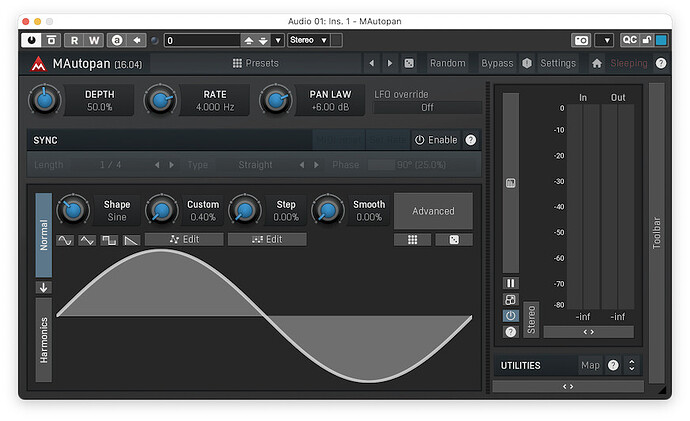Click the MAutopan red logo
Viewport: 690px width, 421px height.
click(x=38, y=64)
